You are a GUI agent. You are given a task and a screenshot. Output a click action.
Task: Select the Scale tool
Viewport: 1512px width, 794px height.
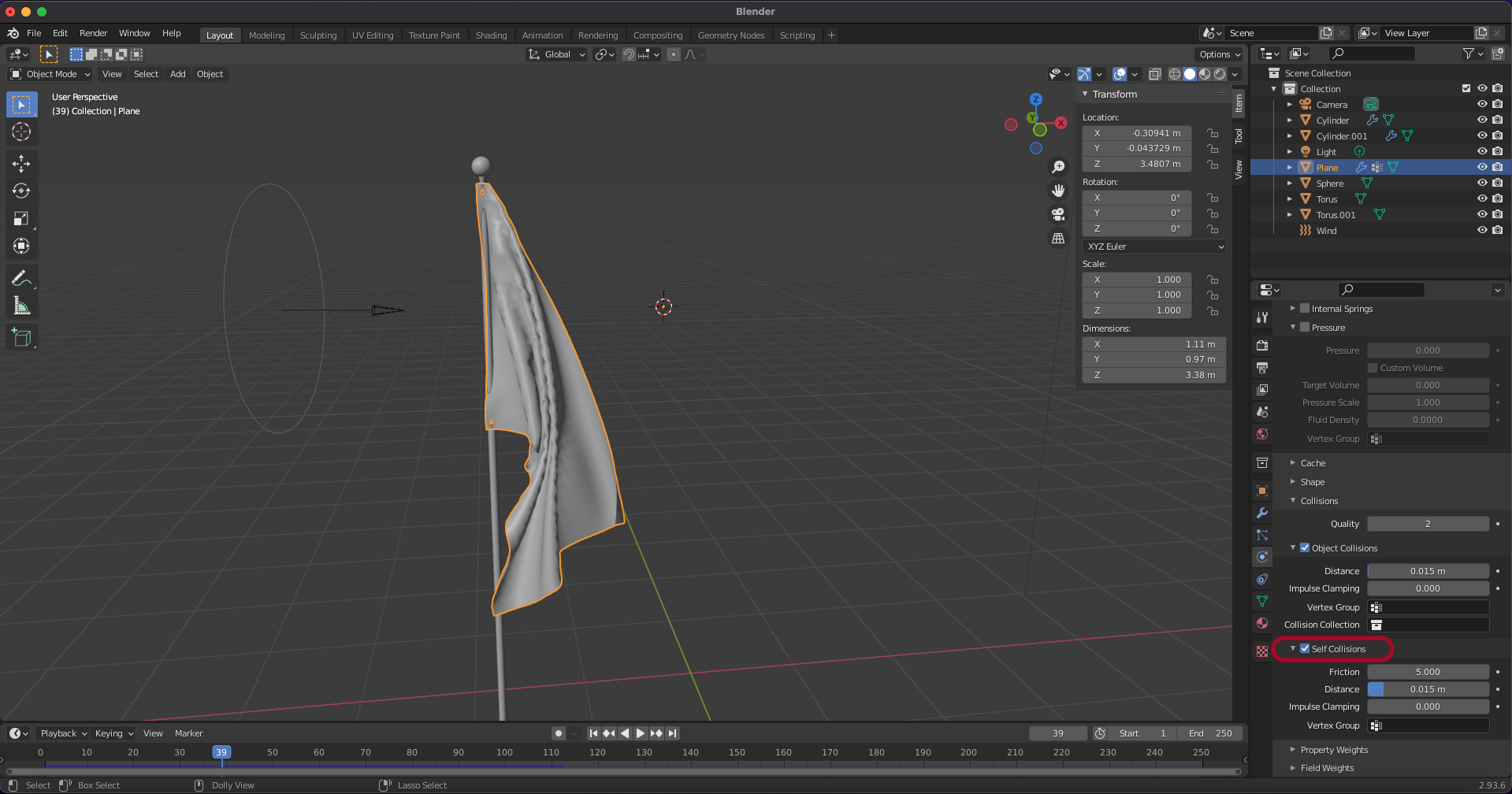pyautogui.click(x=21, y=218)
